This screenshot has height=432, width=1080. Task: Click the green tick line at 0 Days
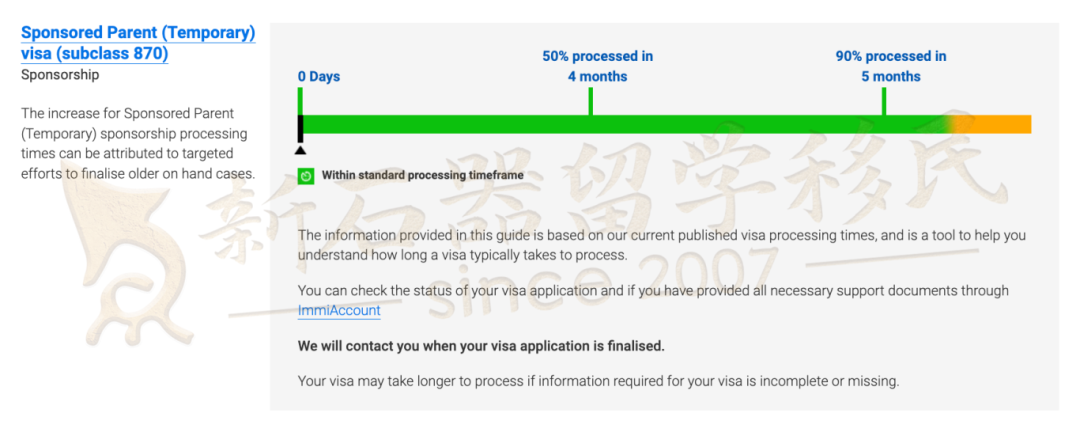[x=300, y=101]
